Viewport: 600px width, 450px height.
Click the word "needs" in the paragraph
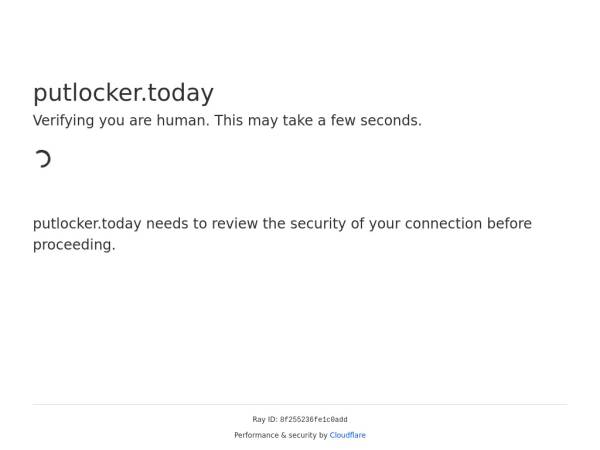(x=166, y=224)
